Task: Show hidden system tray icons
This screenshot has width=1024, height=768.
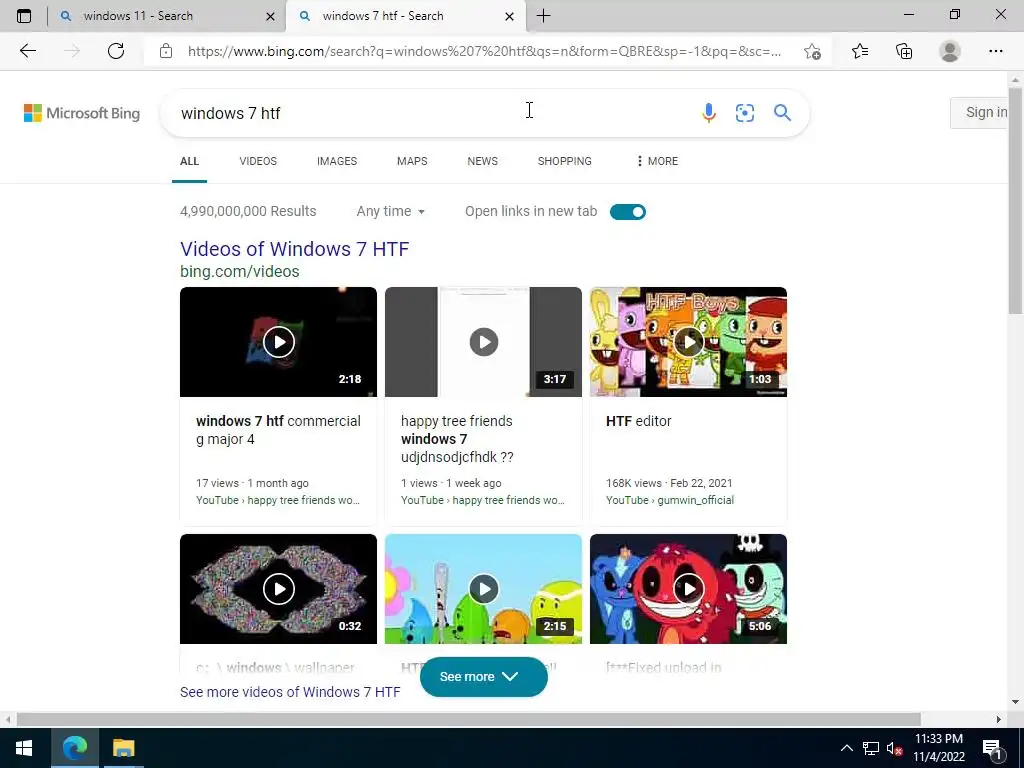Action: 846,748
